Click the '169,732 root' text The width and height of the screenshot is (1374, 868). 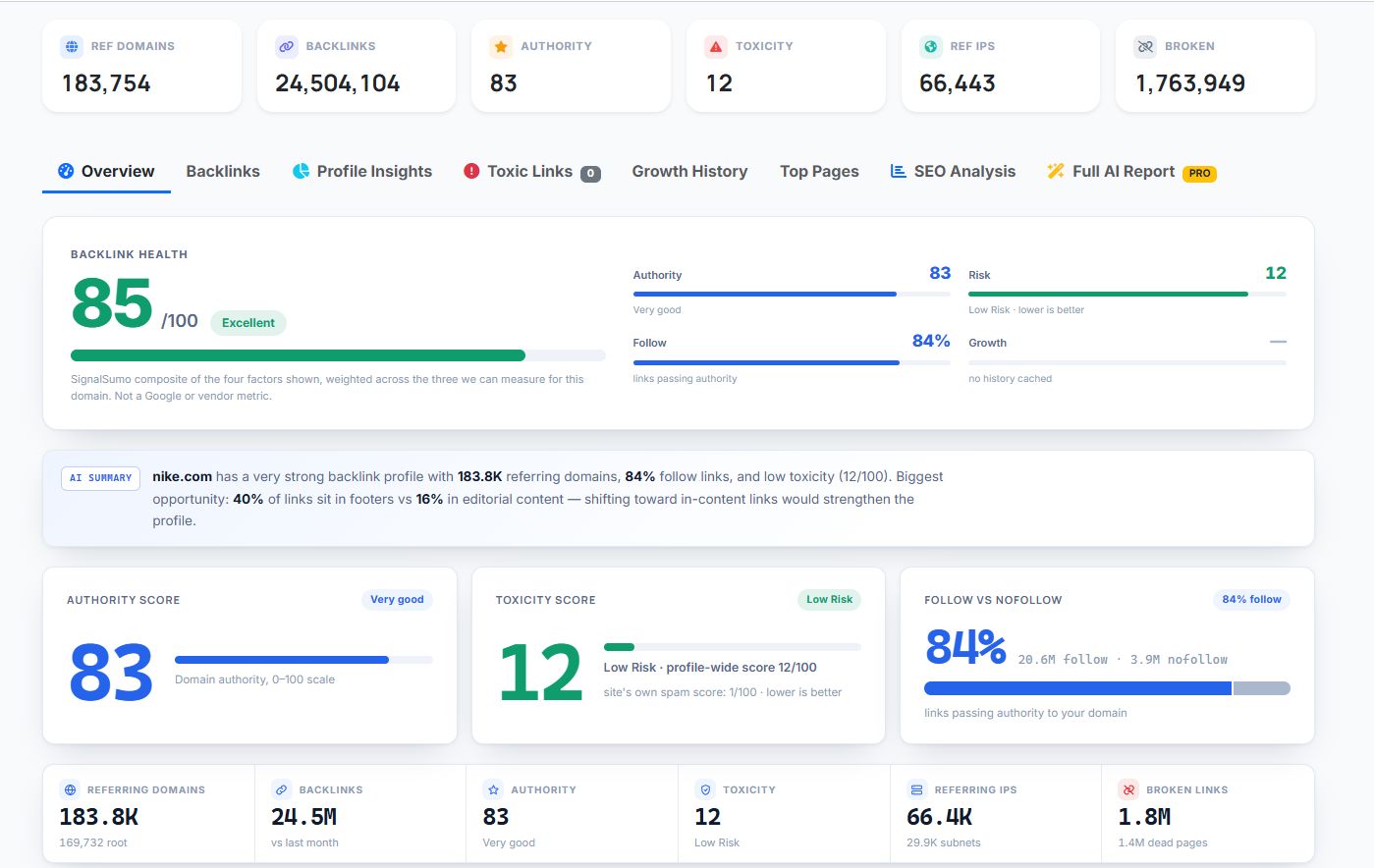point(93,842)
